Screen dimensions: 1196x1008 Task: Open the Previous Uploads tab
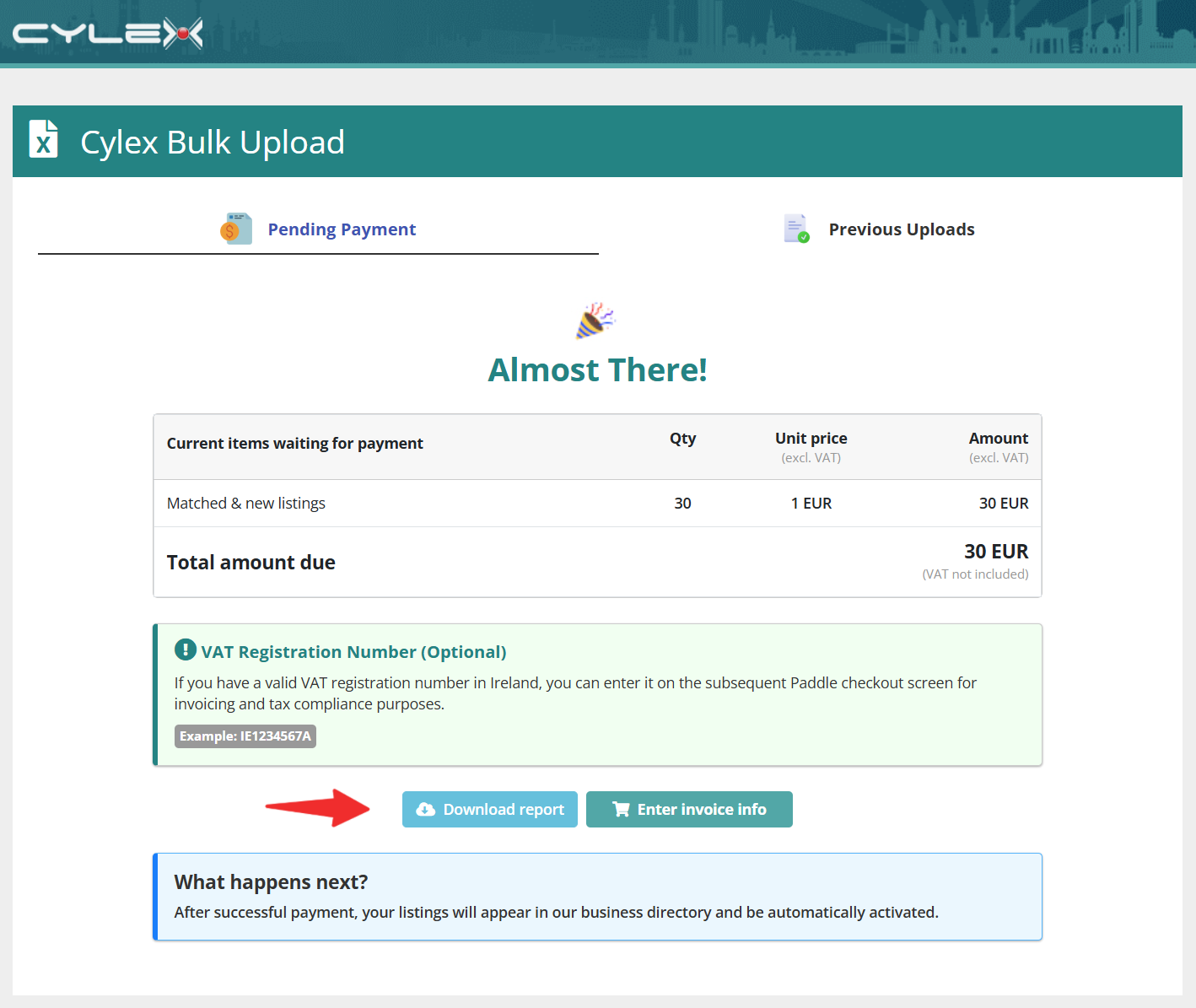[x=880, y=229]
